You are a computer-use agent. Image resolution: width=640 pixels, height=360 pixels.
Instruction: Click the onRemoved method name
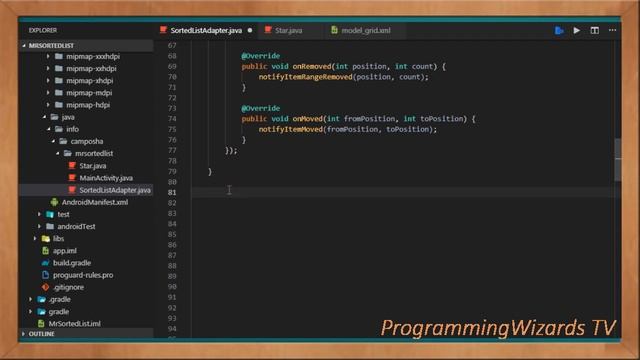(x=312, y=67)
